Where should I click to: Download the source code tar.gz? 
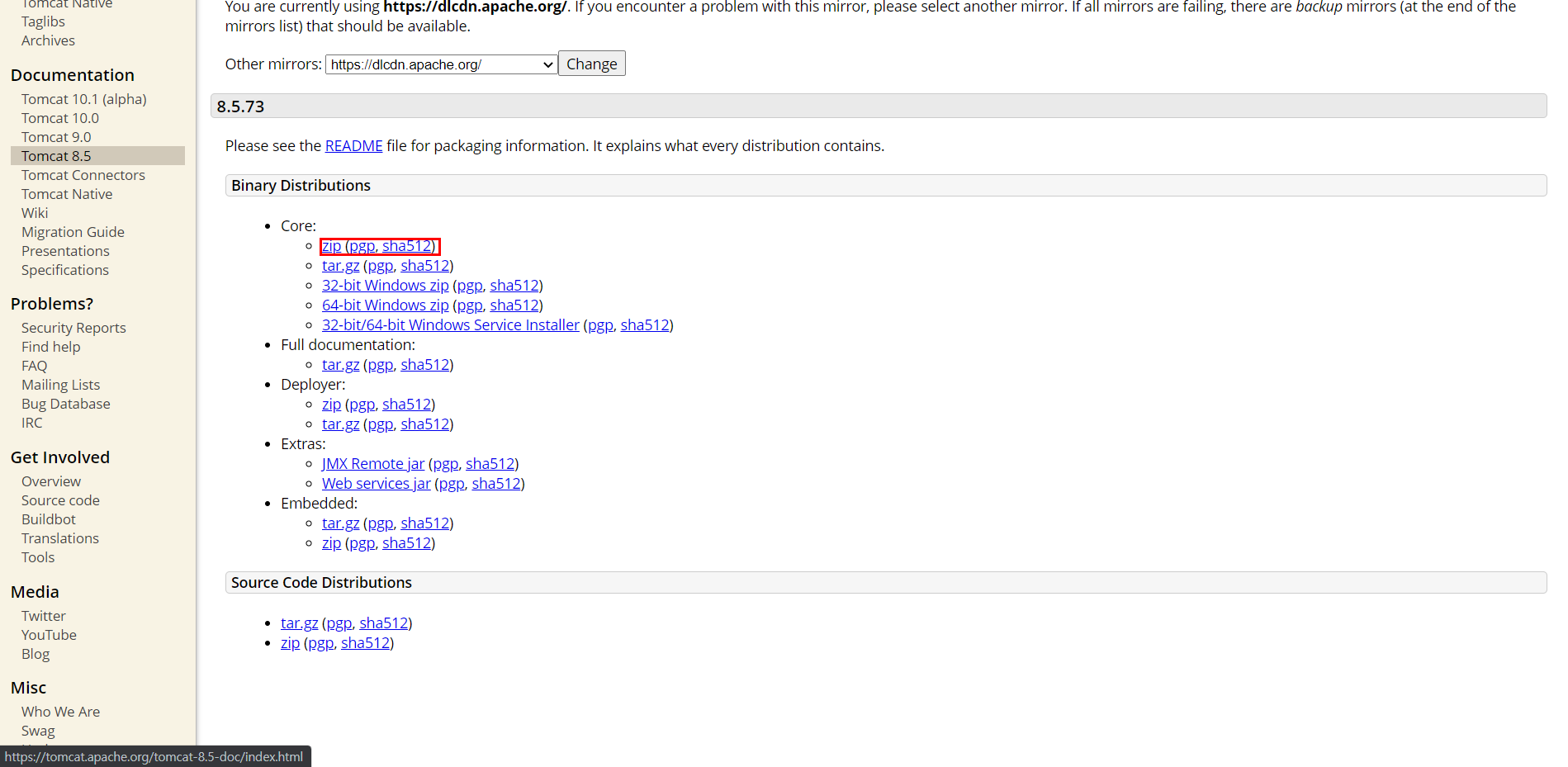pyautogui.click(x=299, y=623)
